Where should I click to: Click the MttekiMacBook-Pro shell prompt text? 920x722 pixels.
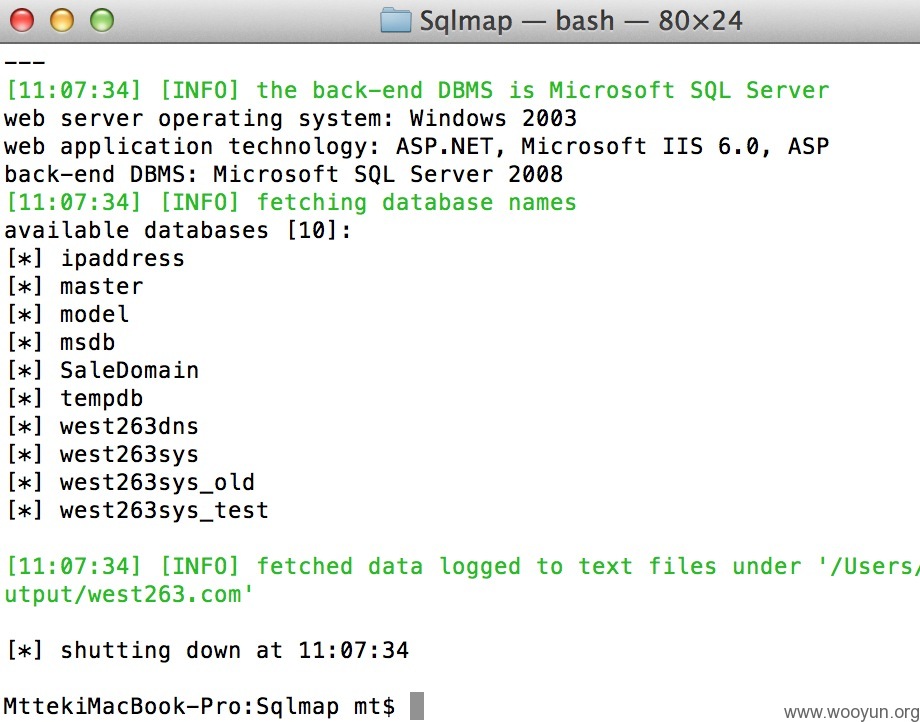point(199,706)
